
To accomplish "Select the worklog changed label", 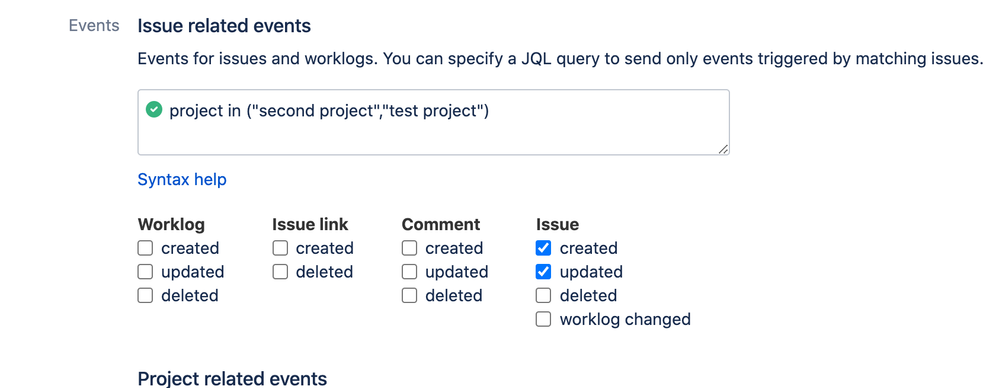I will 625,319.
